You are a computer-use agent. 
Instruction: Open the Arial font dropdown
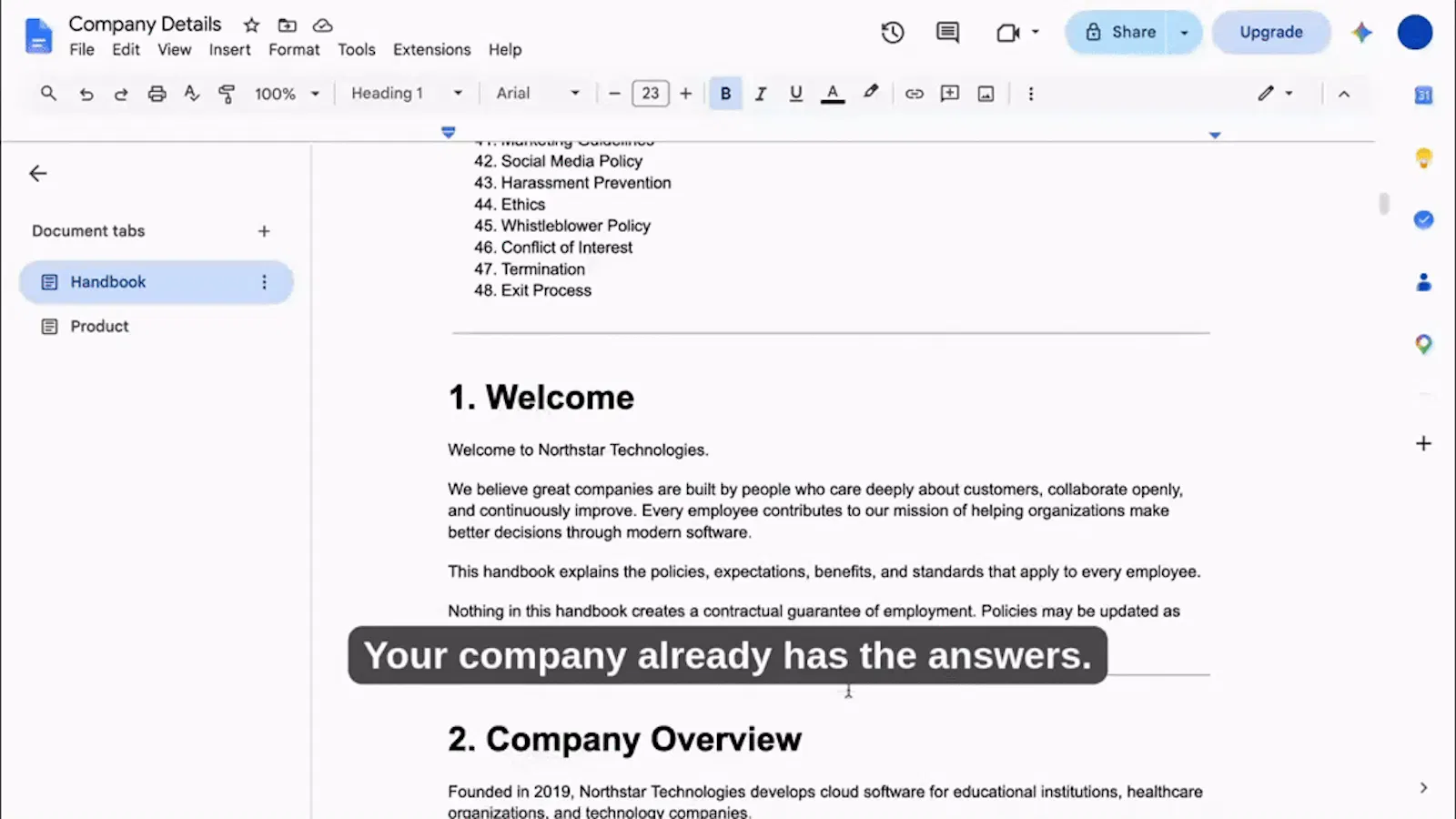coord(538,94)
